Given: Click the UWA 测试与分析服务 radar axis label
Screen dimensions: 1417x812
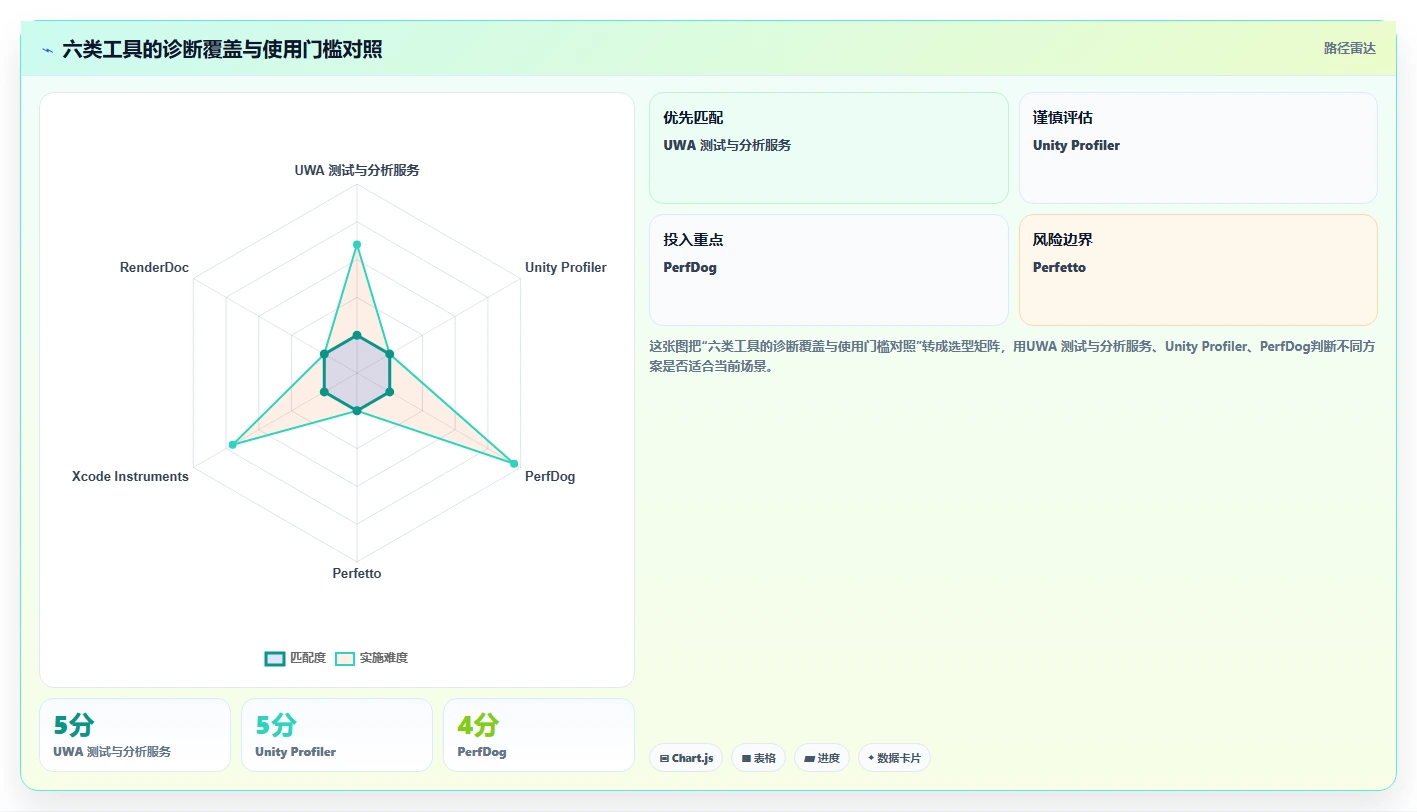Looking at the screenshot, I should pos(357,170).
